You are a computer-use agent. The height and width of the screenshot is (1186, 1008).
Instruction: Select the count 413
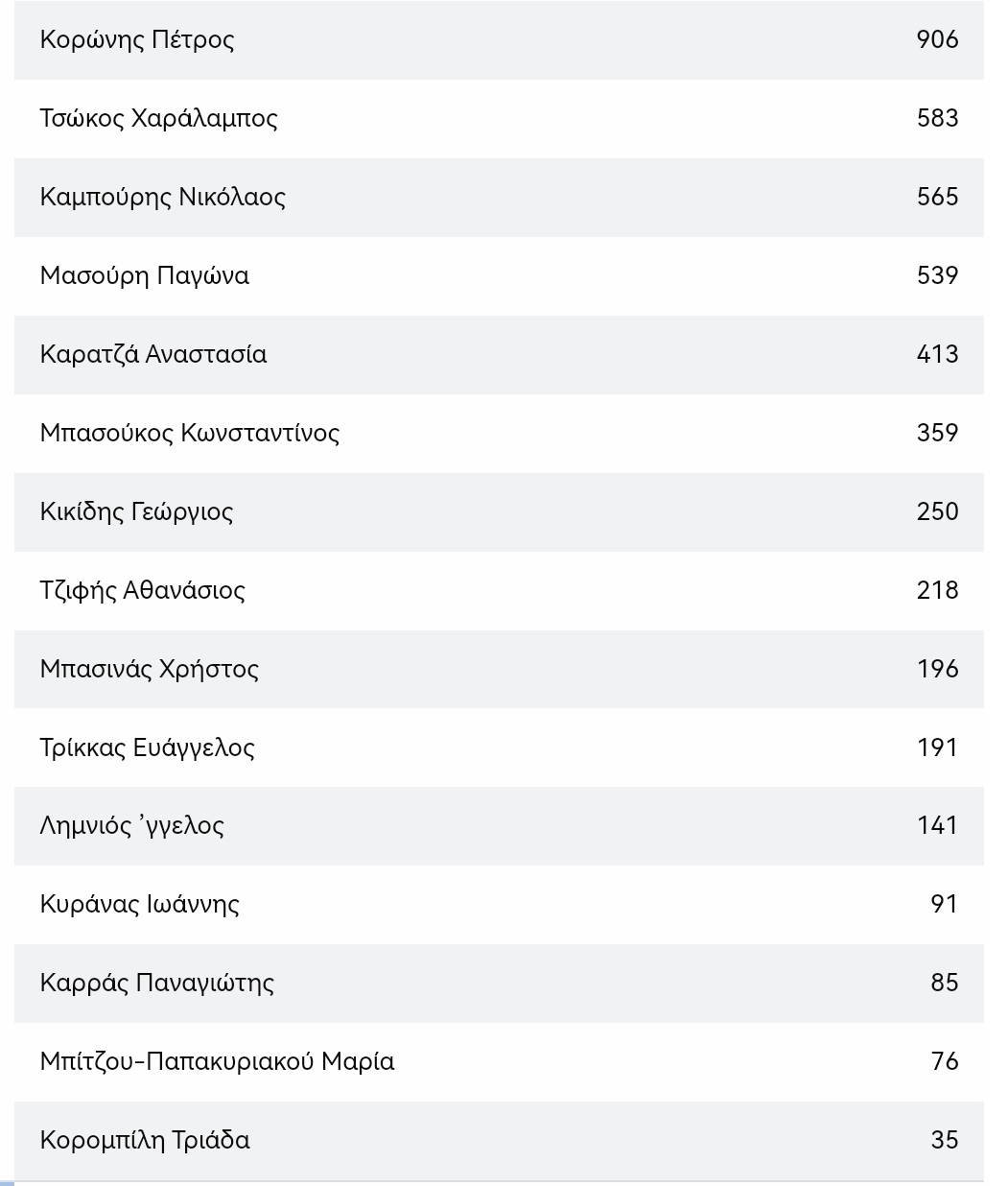[937, 354]
